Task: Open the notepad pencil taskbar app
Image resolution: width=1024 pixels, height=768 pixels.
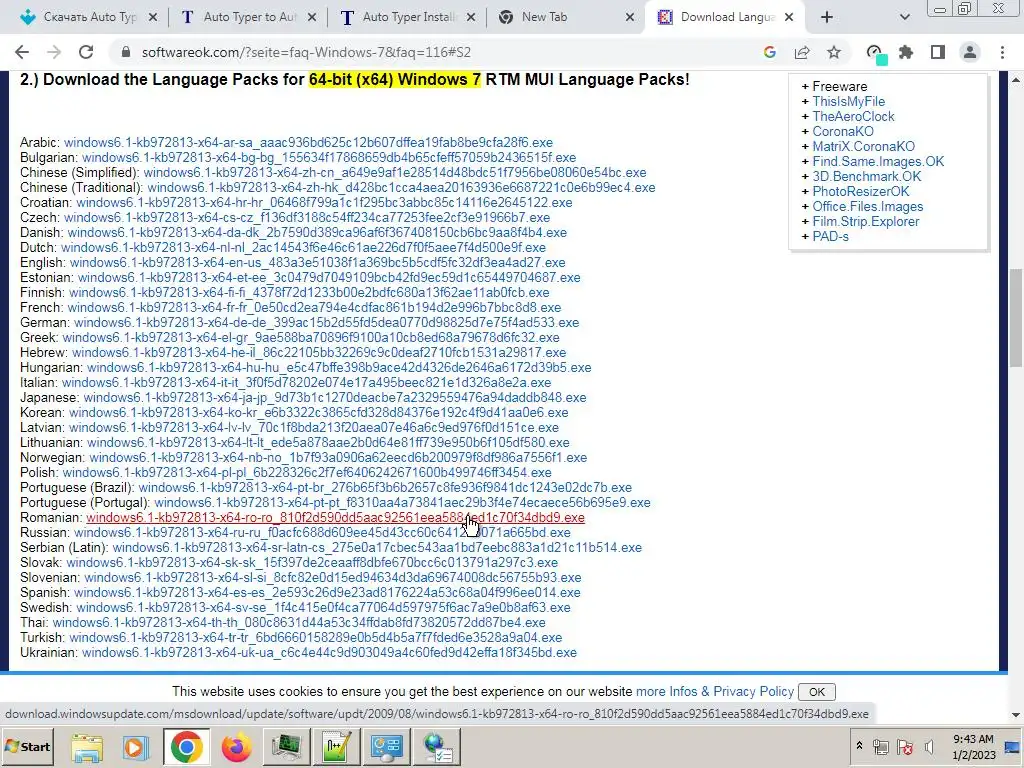Action: click(336, 747)
